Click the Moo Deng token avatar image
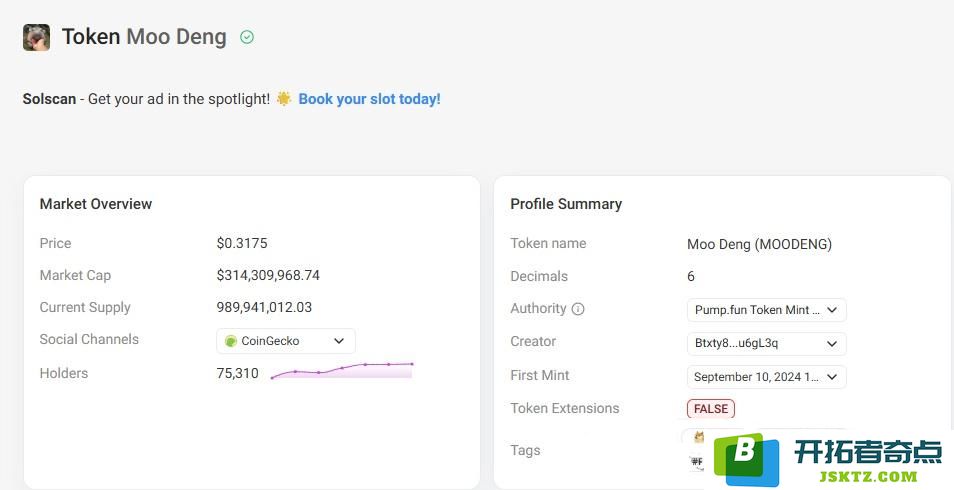Image resolution: width=954 pixels, height=490 pixels. (37, 37)
